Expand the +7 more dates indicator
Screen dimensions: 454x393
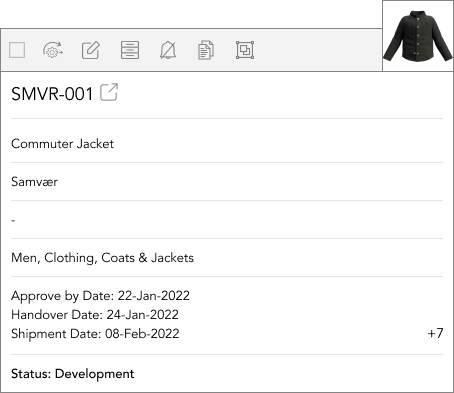coord(435,333)
